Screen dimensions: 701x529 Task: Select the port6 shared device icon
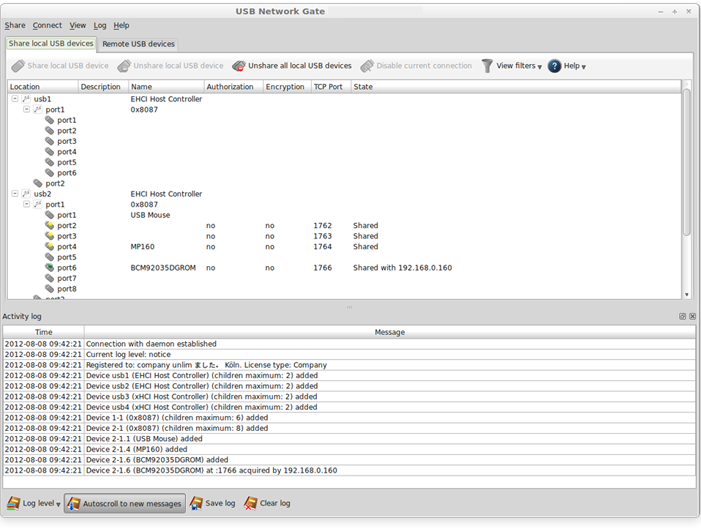click(50, 268)
